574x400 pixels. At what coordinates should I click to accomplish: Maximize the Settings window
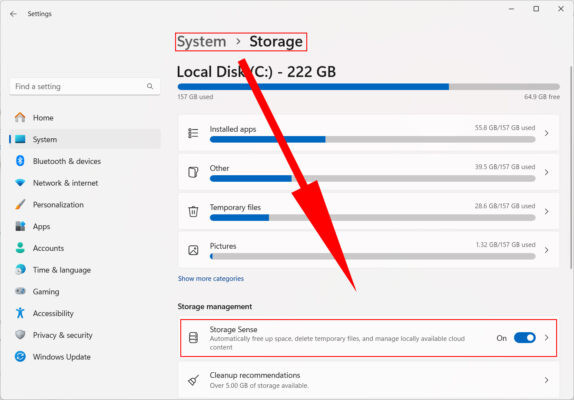536,9
